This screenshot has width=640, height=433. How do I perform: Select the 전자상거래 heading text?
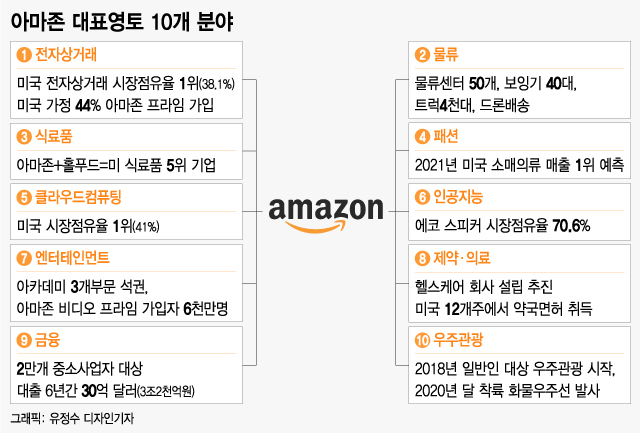pos(65,53)
